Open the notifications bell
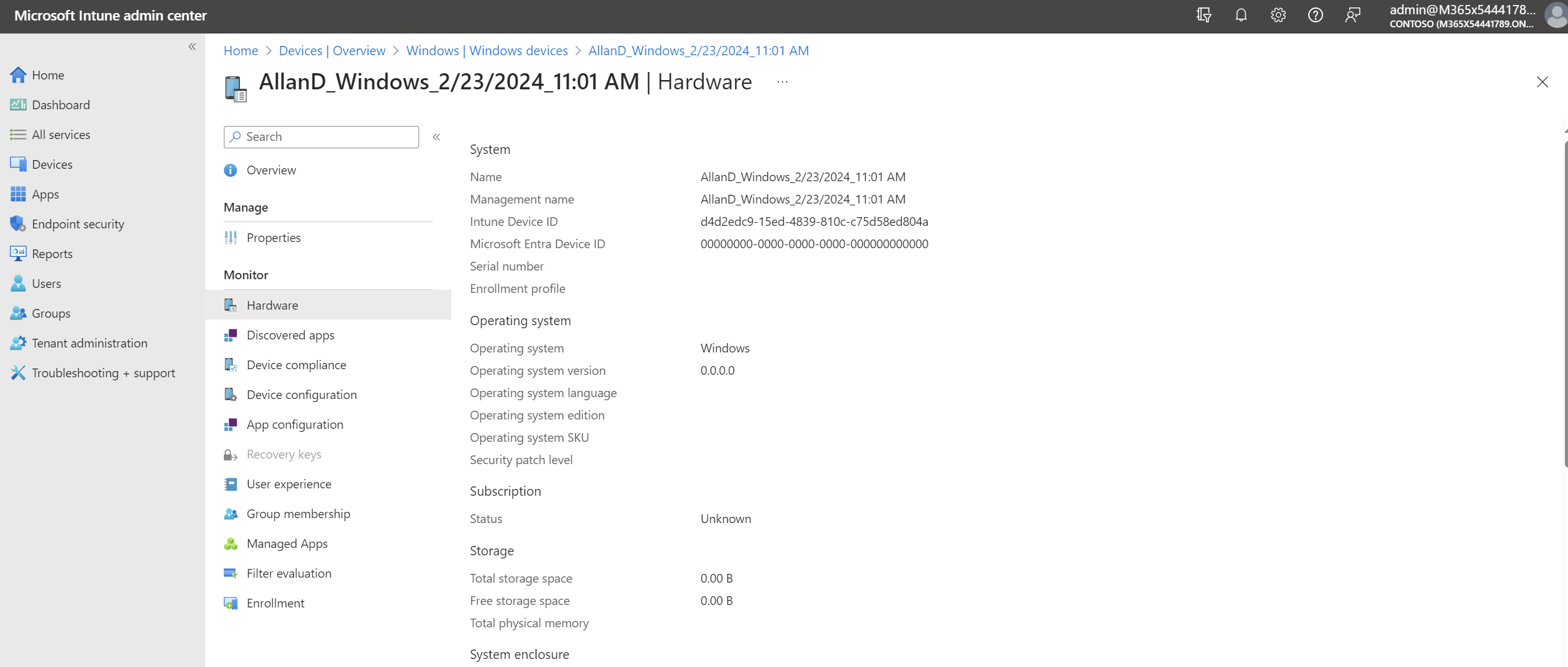 pos(1241,15)
